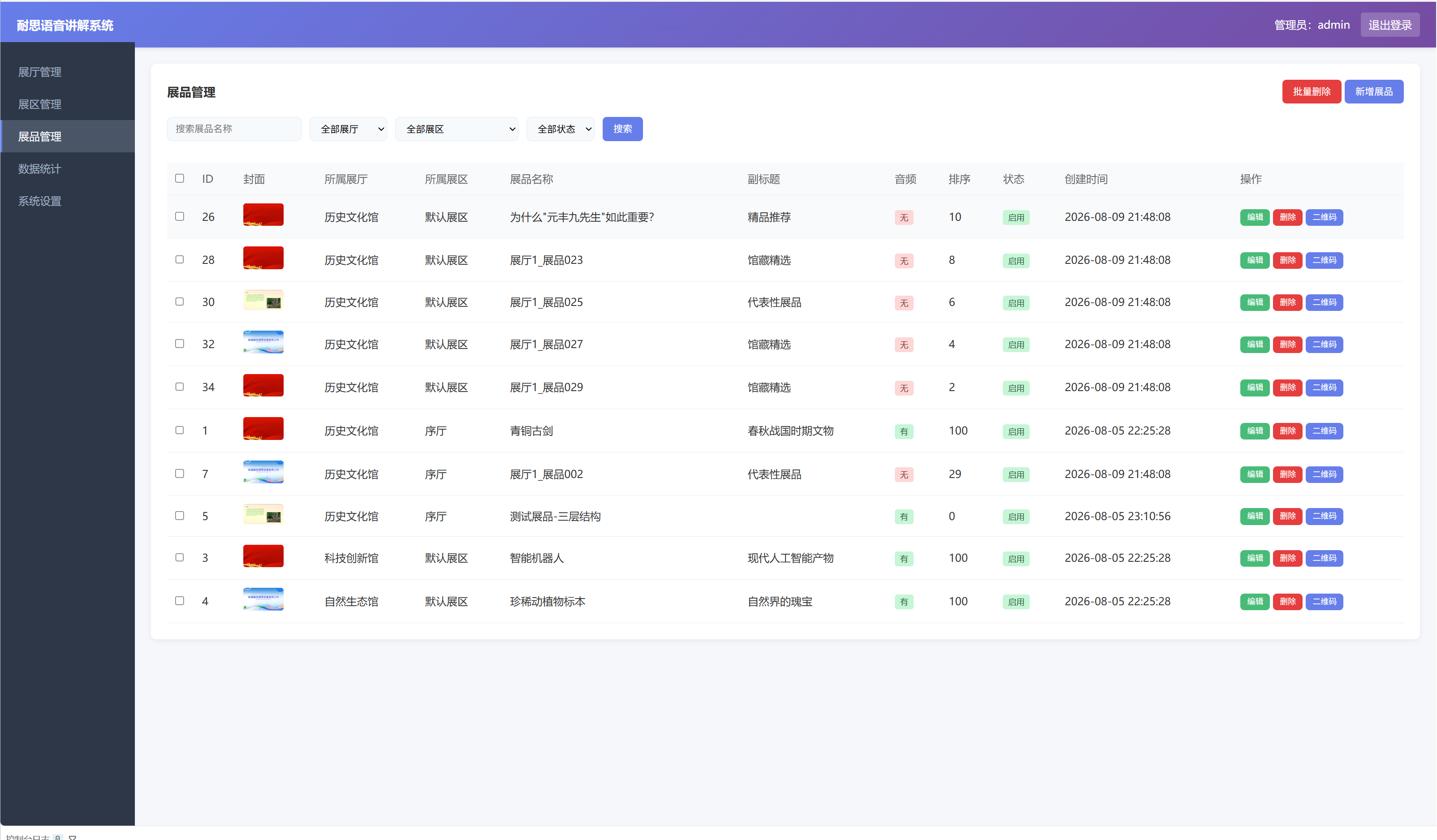Screen dimensions: 1437x840
Task: Expand the 全部展厅 dropdown
Action: 348,129
